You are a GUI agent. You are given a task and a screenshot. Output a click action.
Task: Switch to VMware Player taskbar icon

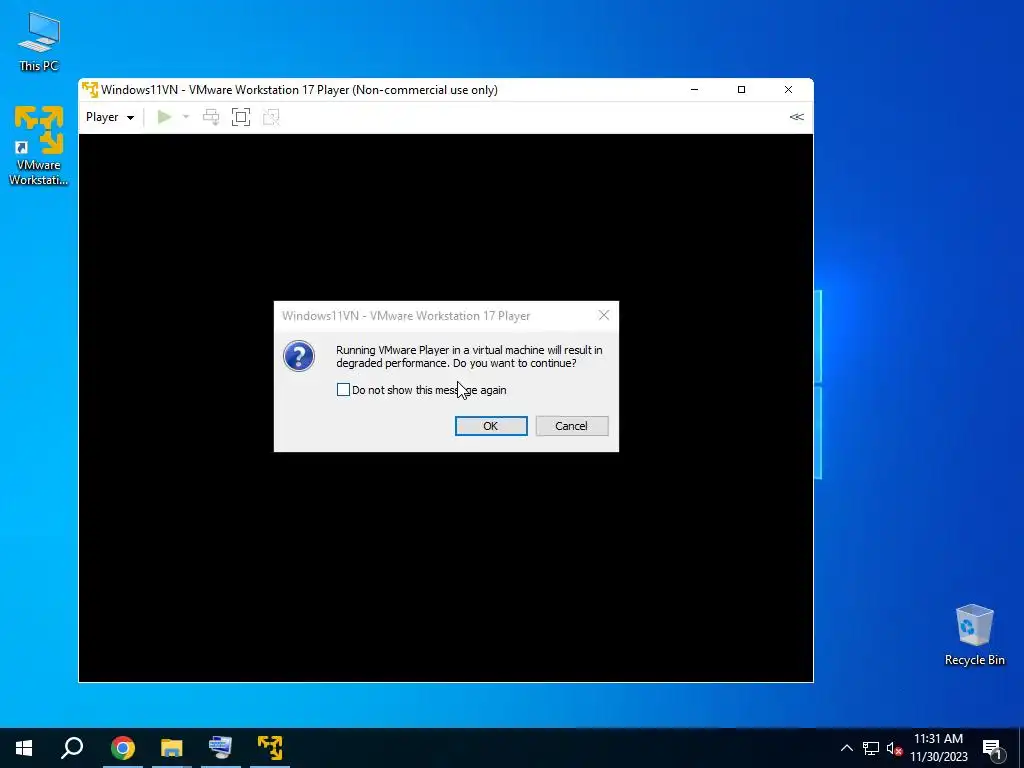270,748
